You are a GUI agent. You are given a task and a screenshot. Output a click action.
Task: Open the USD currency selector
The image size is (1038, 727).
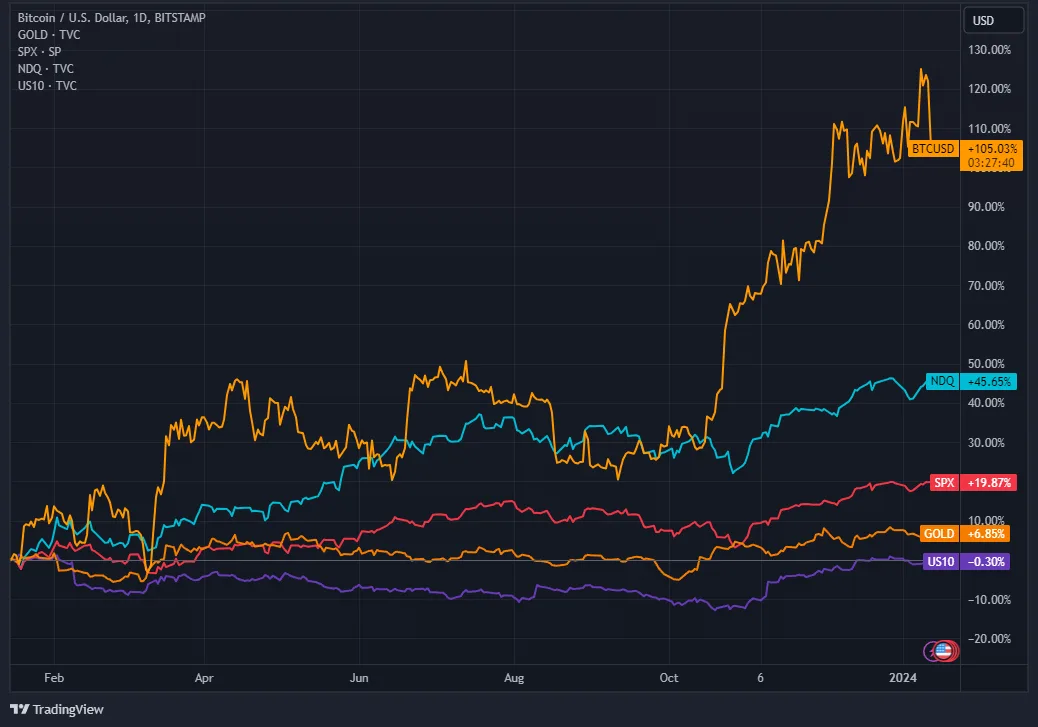click(993, 21)
